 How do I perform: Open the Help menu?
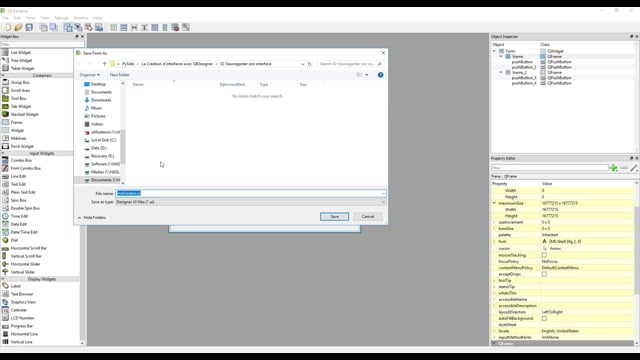[x=98, y=18]
